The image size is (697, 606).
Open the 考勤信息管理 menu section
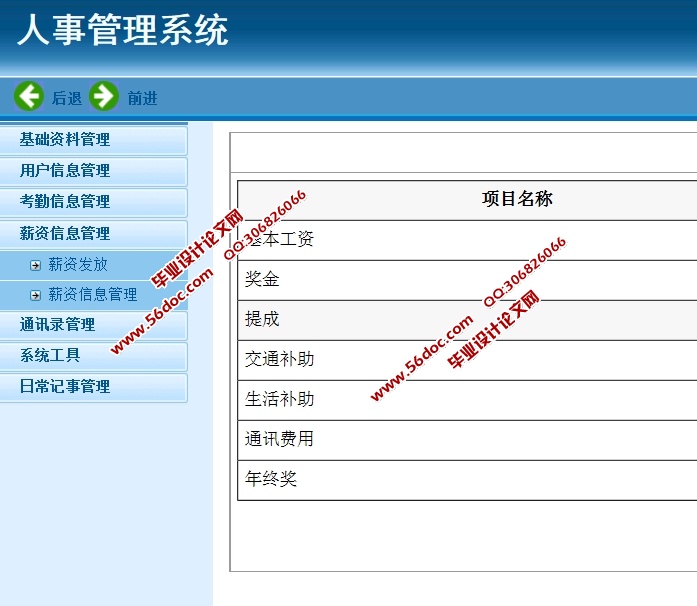click(65, 202)
